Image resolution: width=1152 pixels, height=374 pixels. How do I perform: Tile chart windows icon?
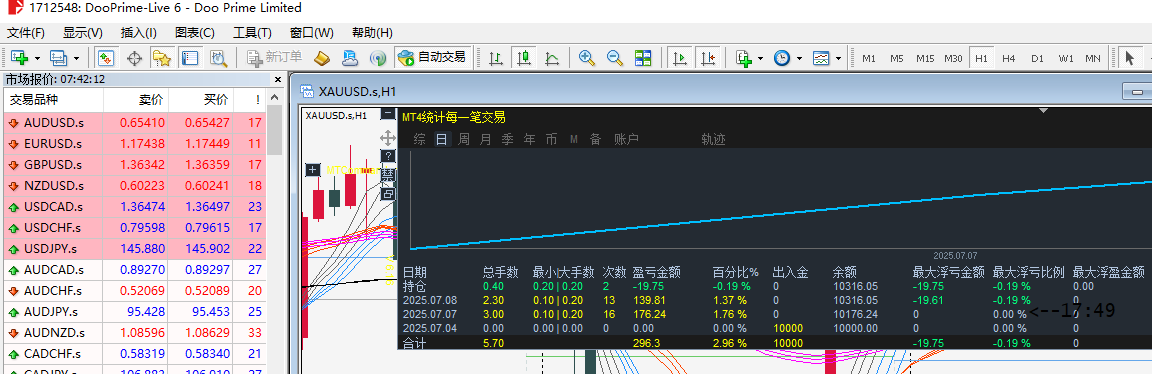click(x=643, y=57)
